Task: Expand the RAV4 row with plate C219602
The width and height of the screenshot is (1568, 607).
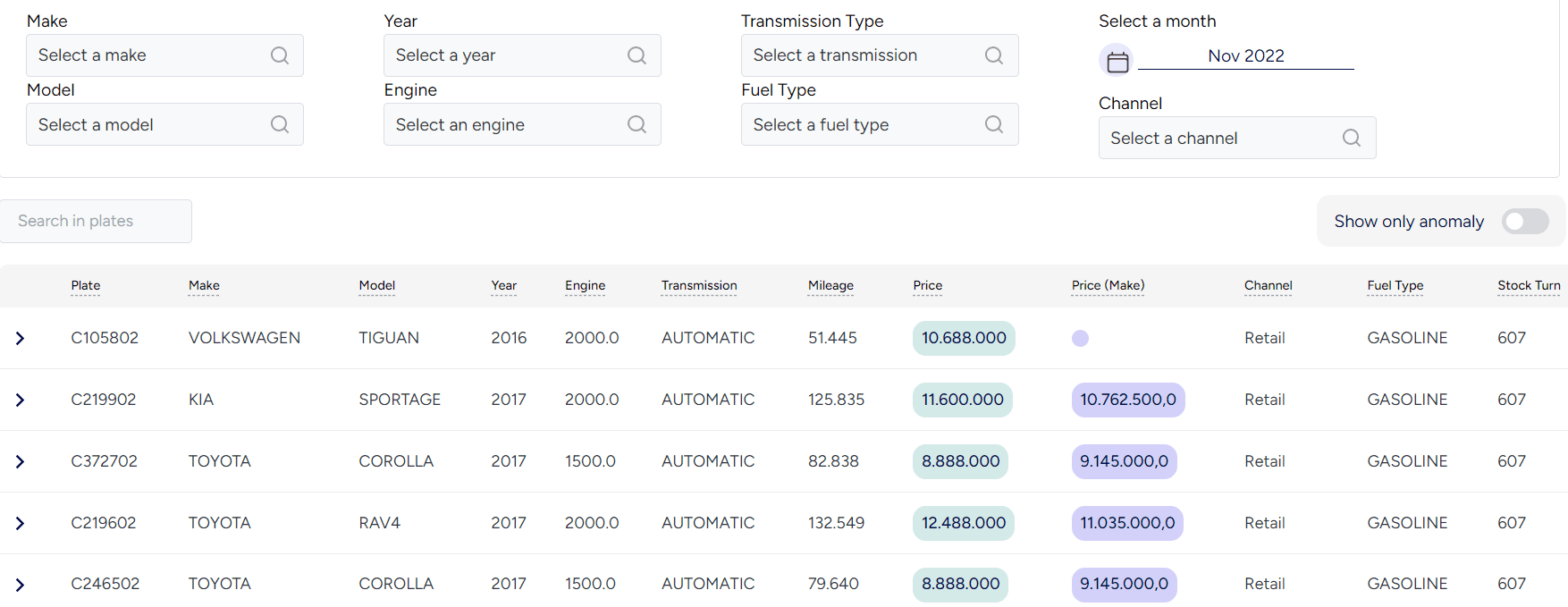Action: pyautogui.click(x=20, y=523)
